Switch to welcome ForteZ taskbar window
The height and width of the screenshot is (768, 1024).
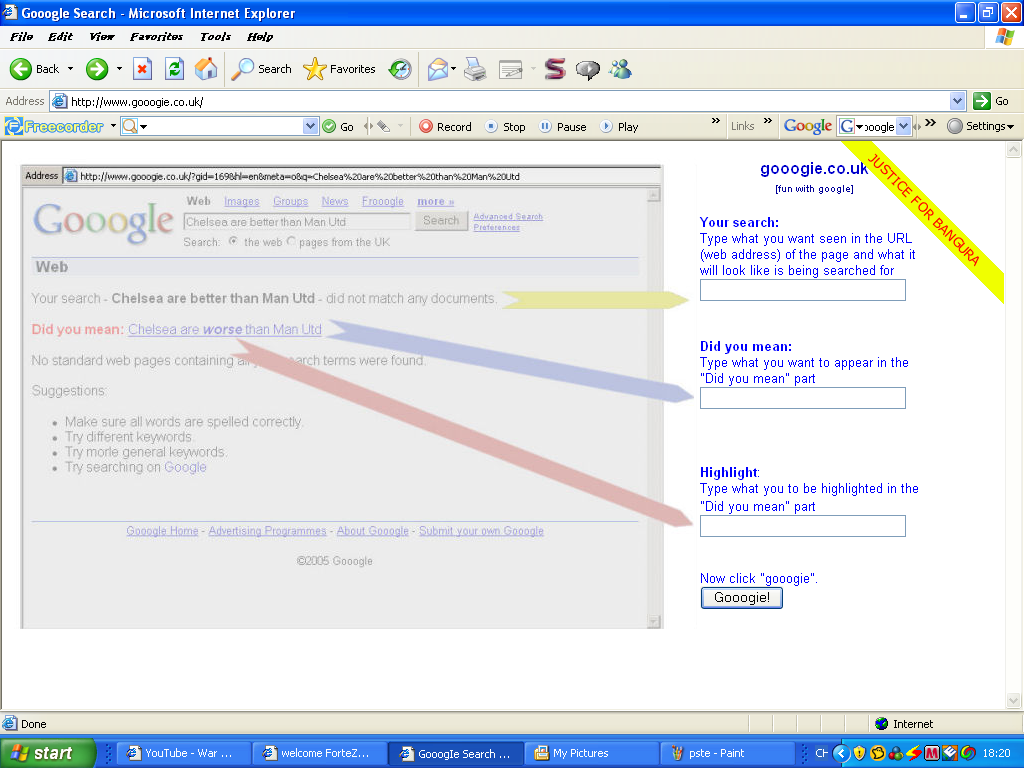pos(319,753)
